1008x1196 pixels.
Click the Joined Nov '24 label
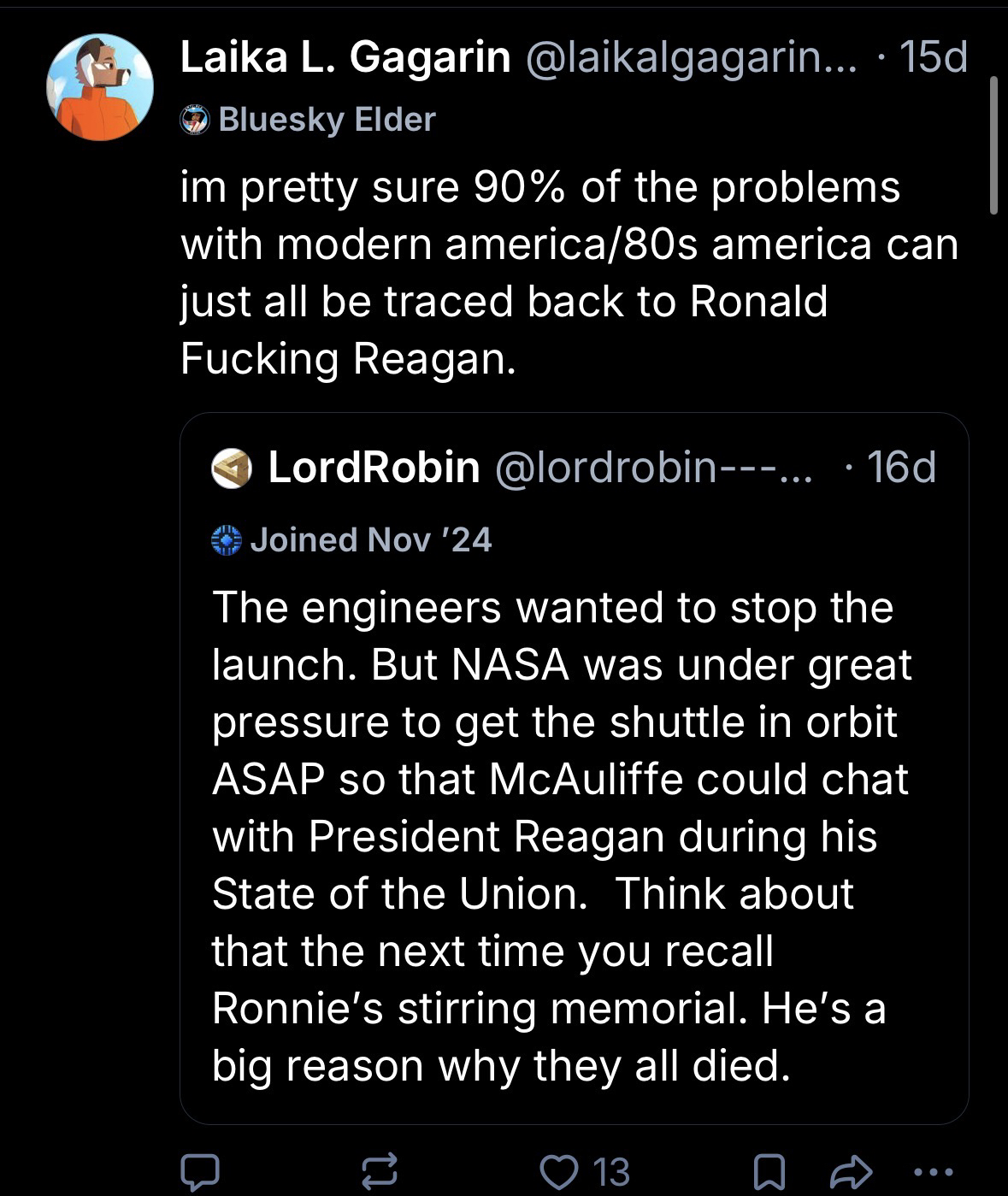tap(370, 539)
